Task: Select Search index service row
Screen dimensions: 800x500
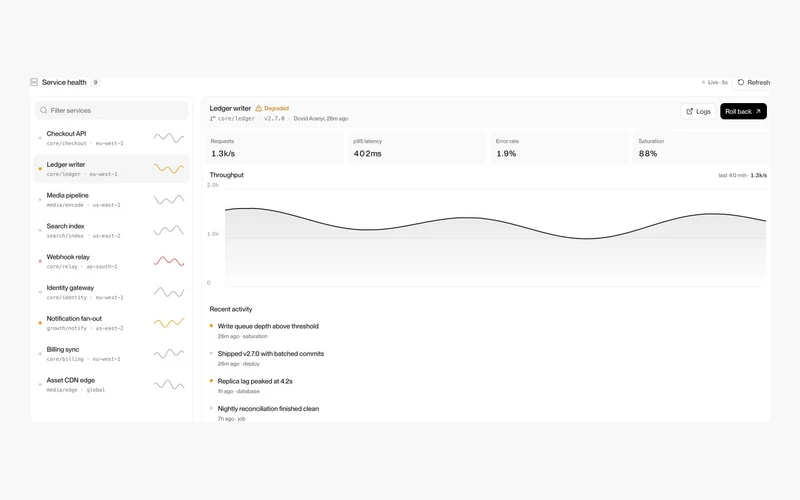Action: pos(112,231)
